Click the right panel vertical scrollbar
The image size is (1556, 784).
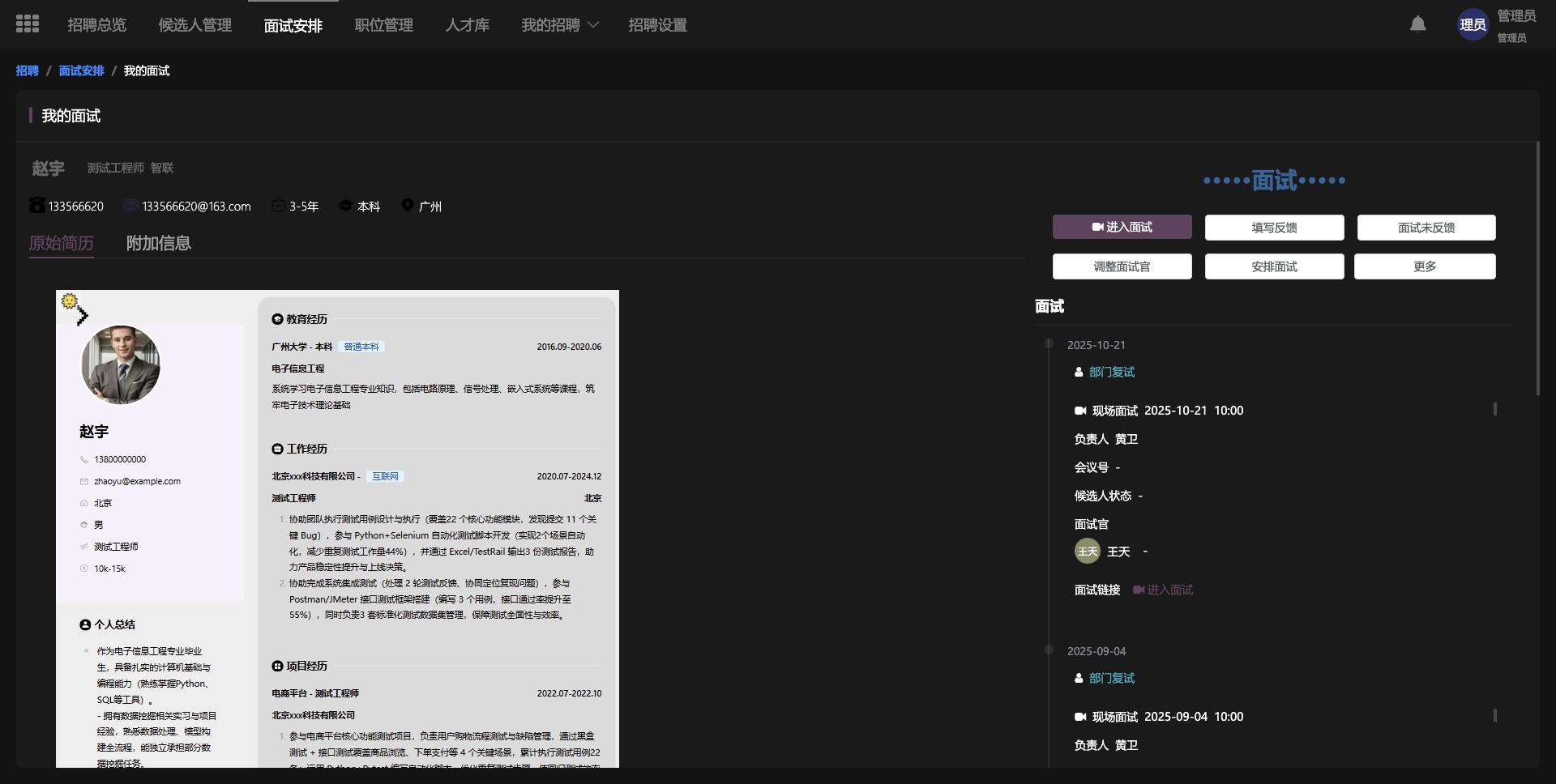pos(1537,267)
